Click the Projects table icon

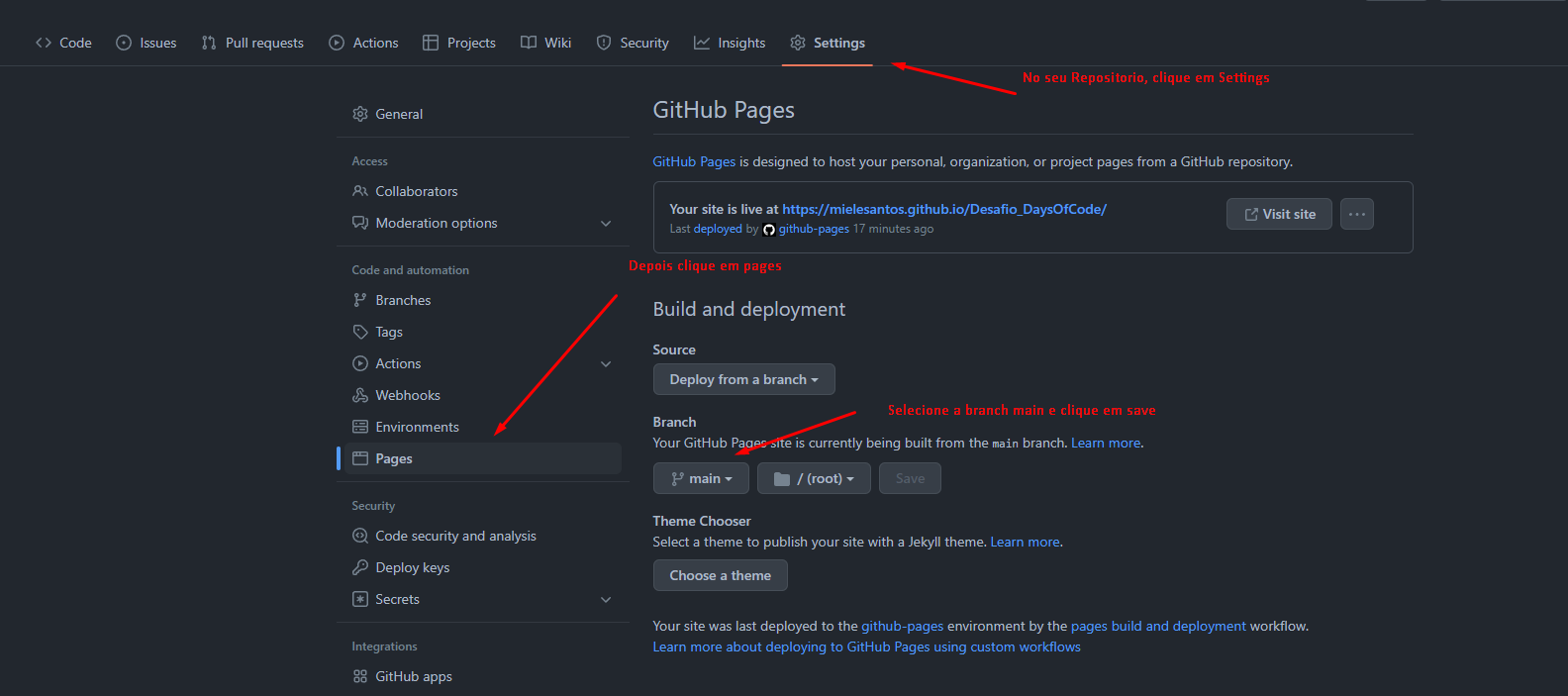tap(431, 43)
